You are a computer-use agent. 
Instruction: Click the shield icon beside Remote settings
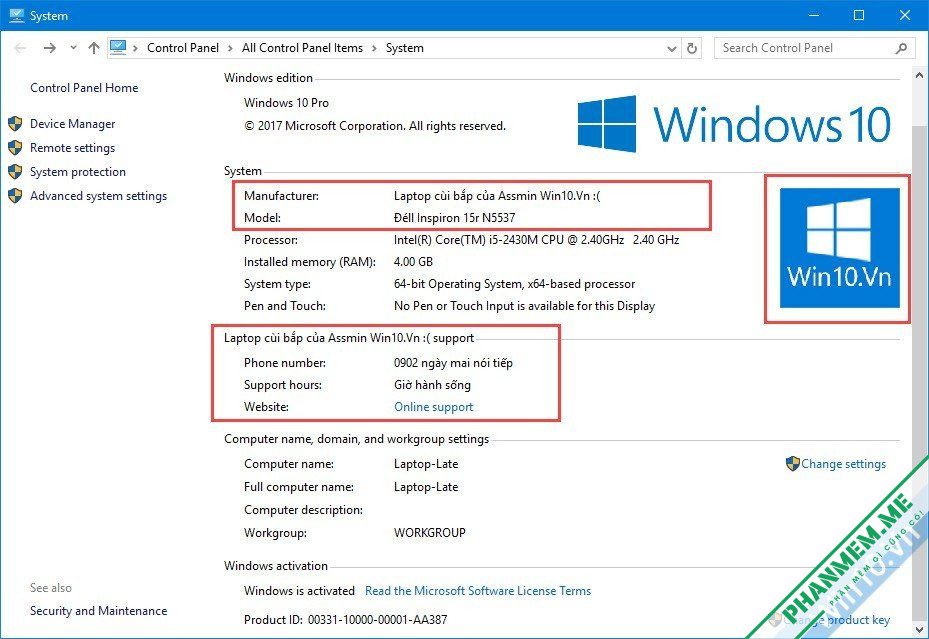pyautogui.click(x=15, y=147)
